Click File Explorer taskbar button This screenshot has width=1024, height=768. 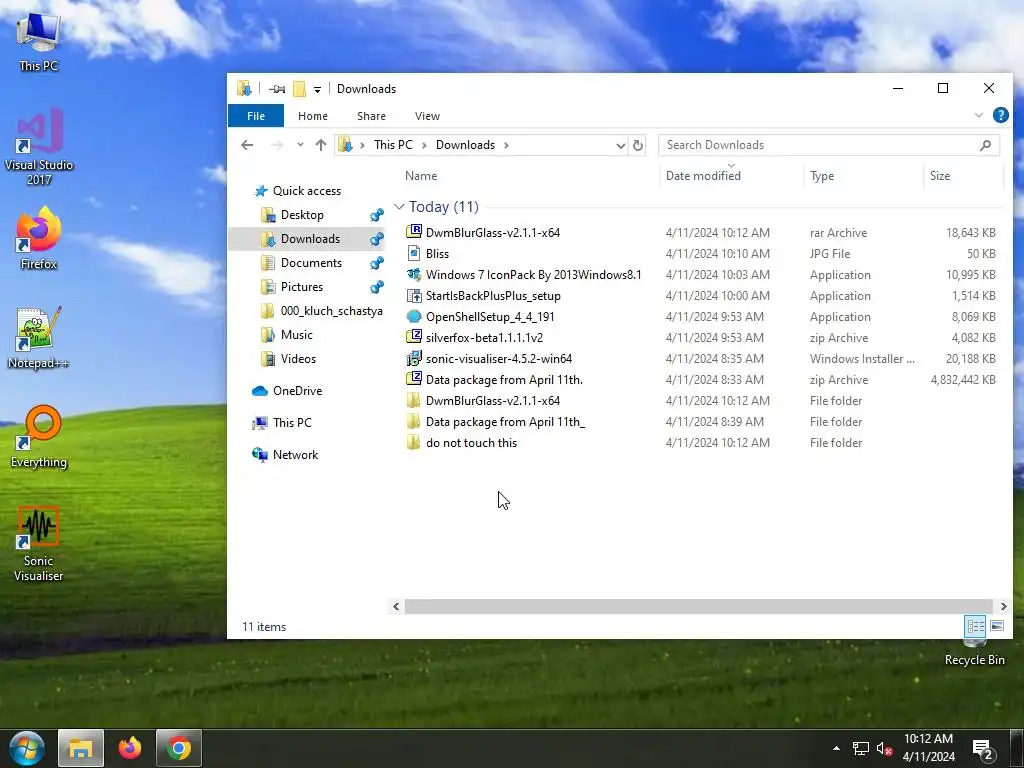coord(81,748)
